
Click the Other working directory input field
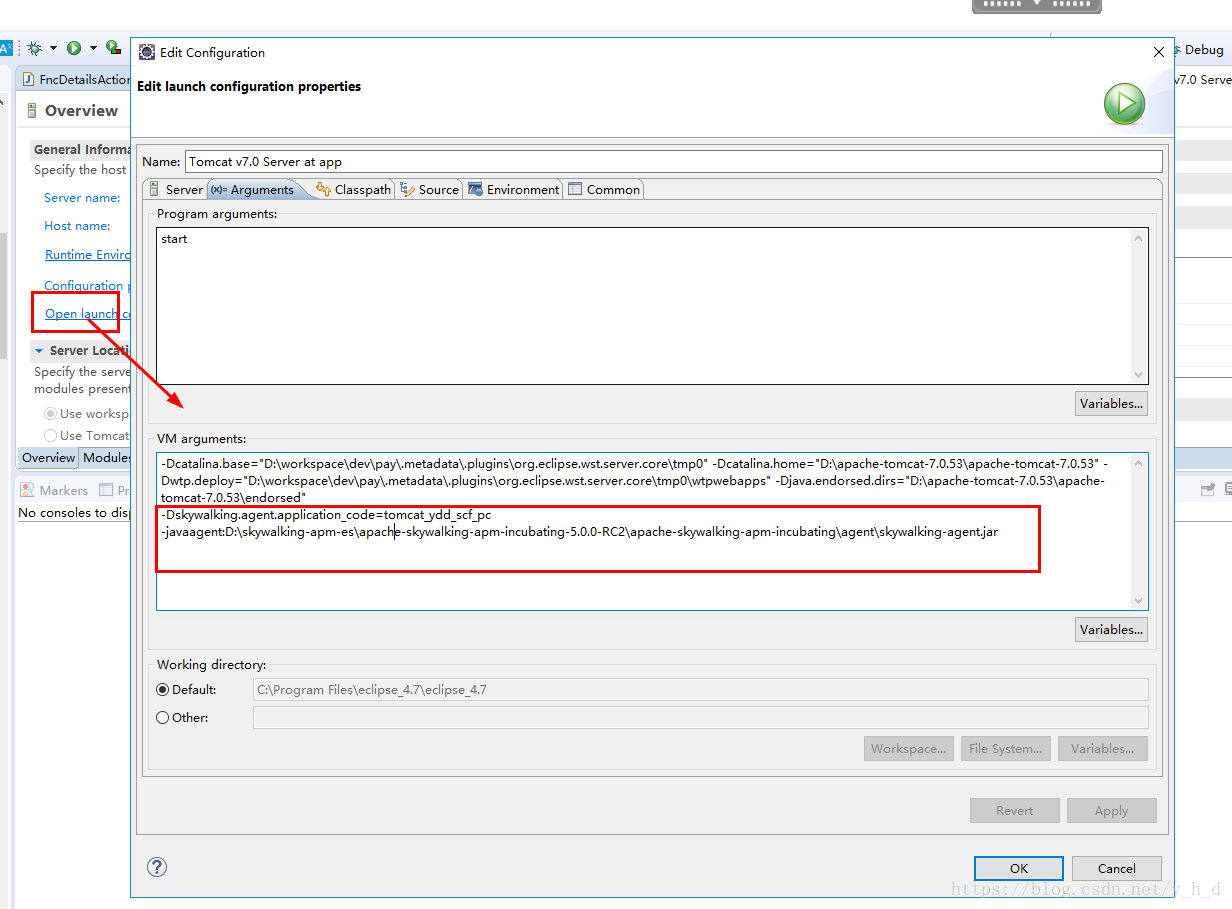tap(700, 717)
